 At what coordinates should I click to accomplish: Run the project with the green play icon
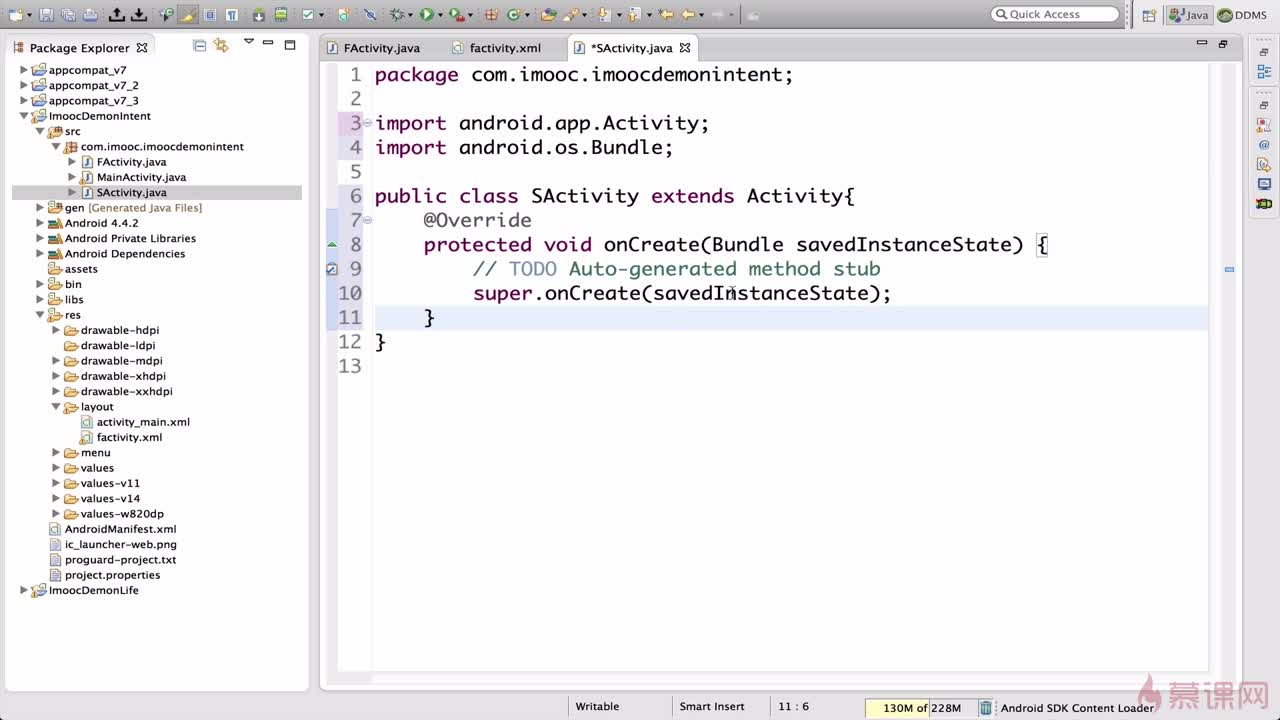(426, 15)
